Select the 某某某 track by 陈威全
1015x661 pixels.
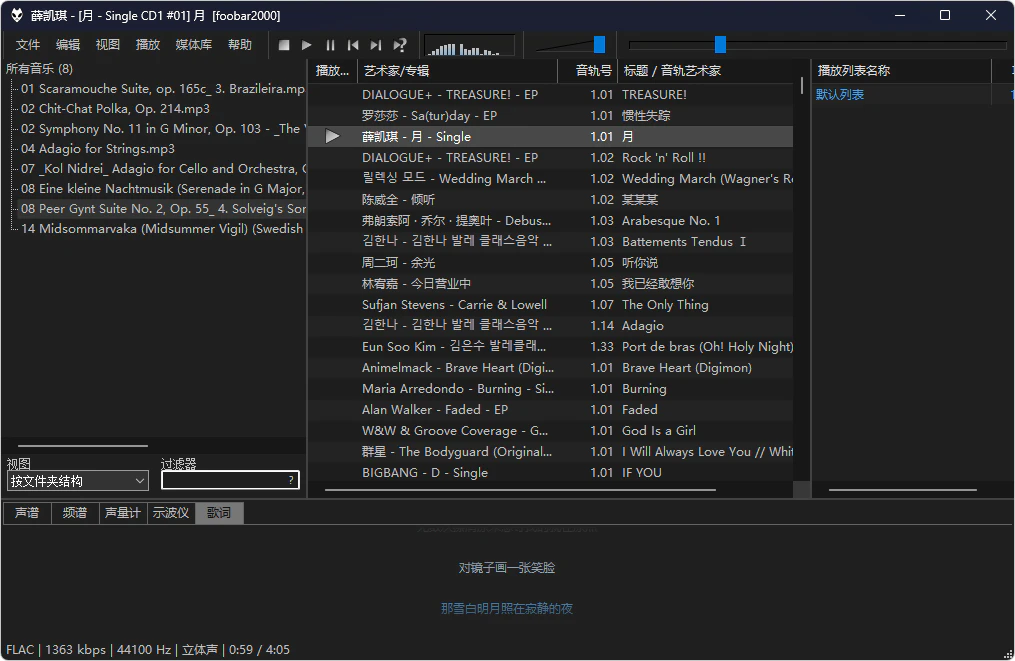tap(550, 200)
